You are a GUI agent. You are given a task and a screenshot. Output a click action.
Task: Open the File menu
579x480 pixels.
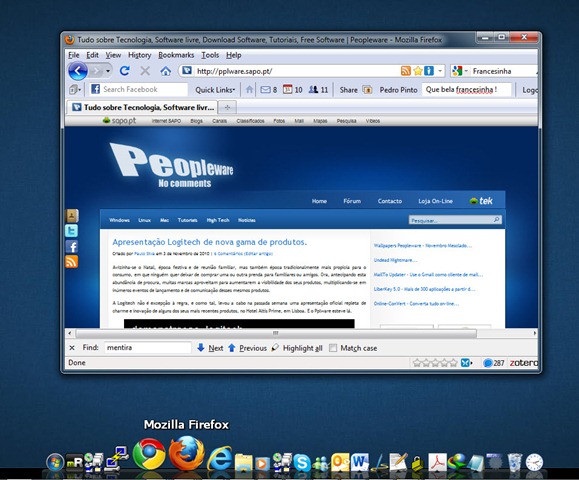tap(73, 55)
